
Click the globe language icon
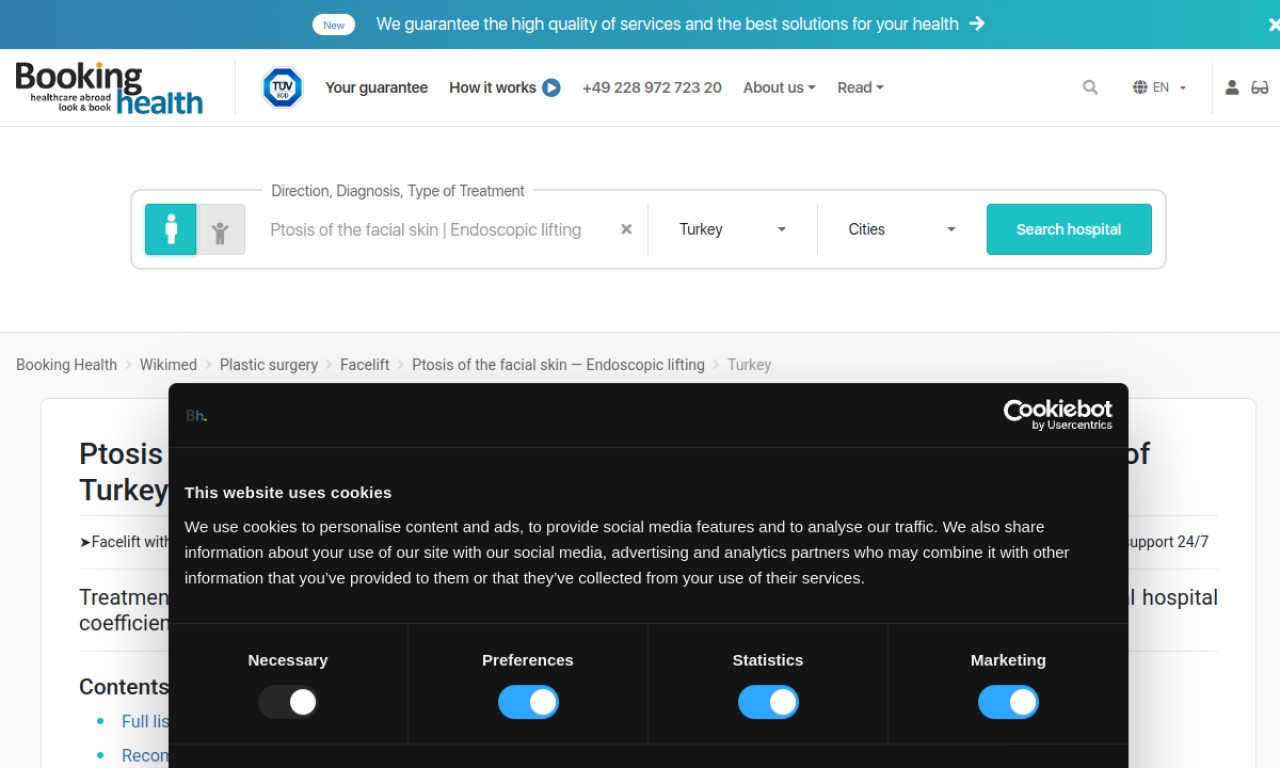1140,88
